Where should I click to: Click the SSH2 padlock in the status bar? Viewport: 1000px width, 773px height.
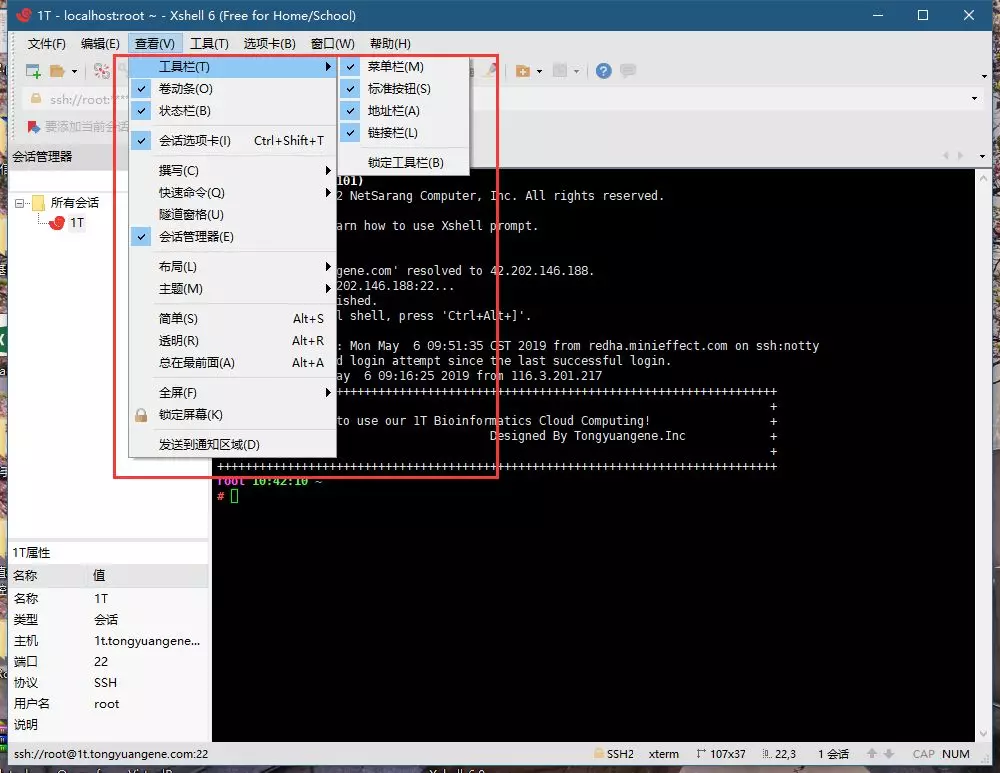tap(601, 753)
